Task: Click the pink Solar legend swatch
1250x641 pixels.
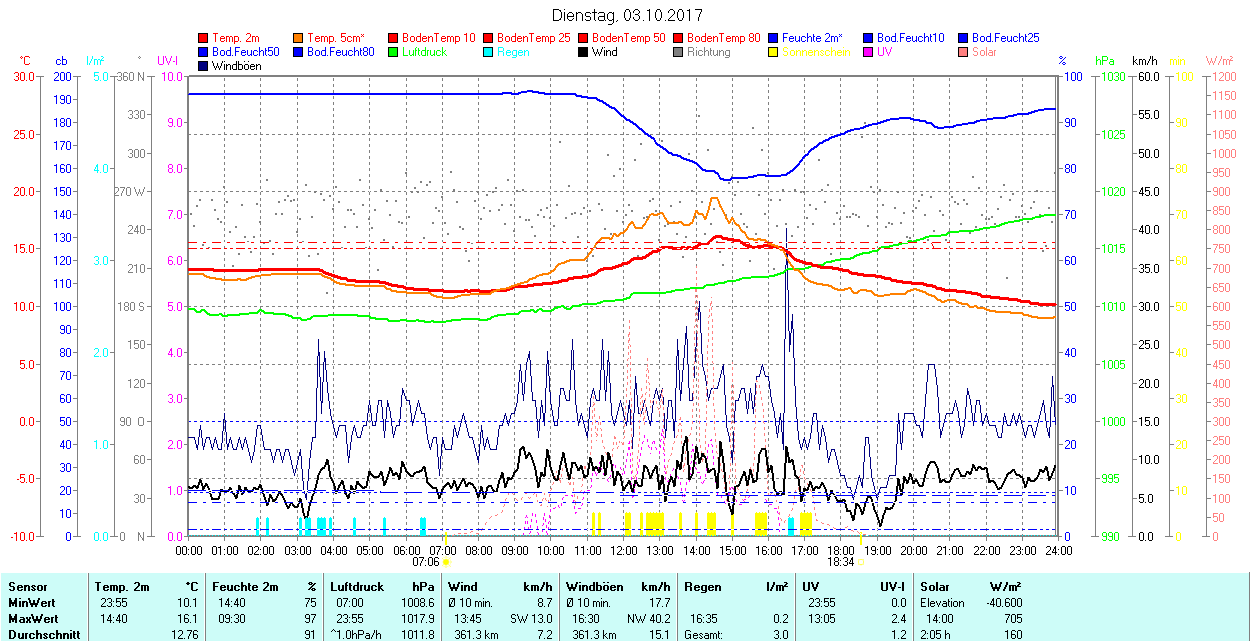Action: (964, 52)
